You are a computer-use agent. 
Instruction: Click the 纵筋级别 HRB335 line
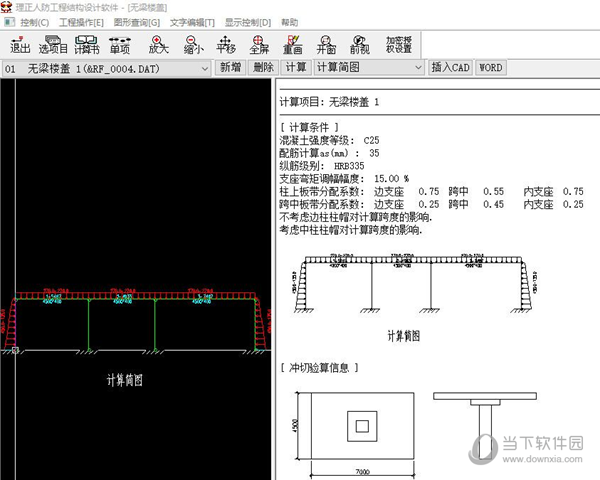click(x=322, y=166)
